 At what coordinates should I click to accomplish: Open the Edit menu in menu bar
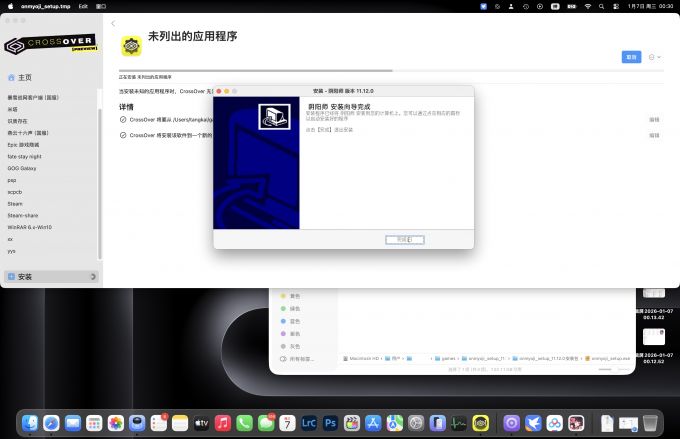click(x=83, y=7)
